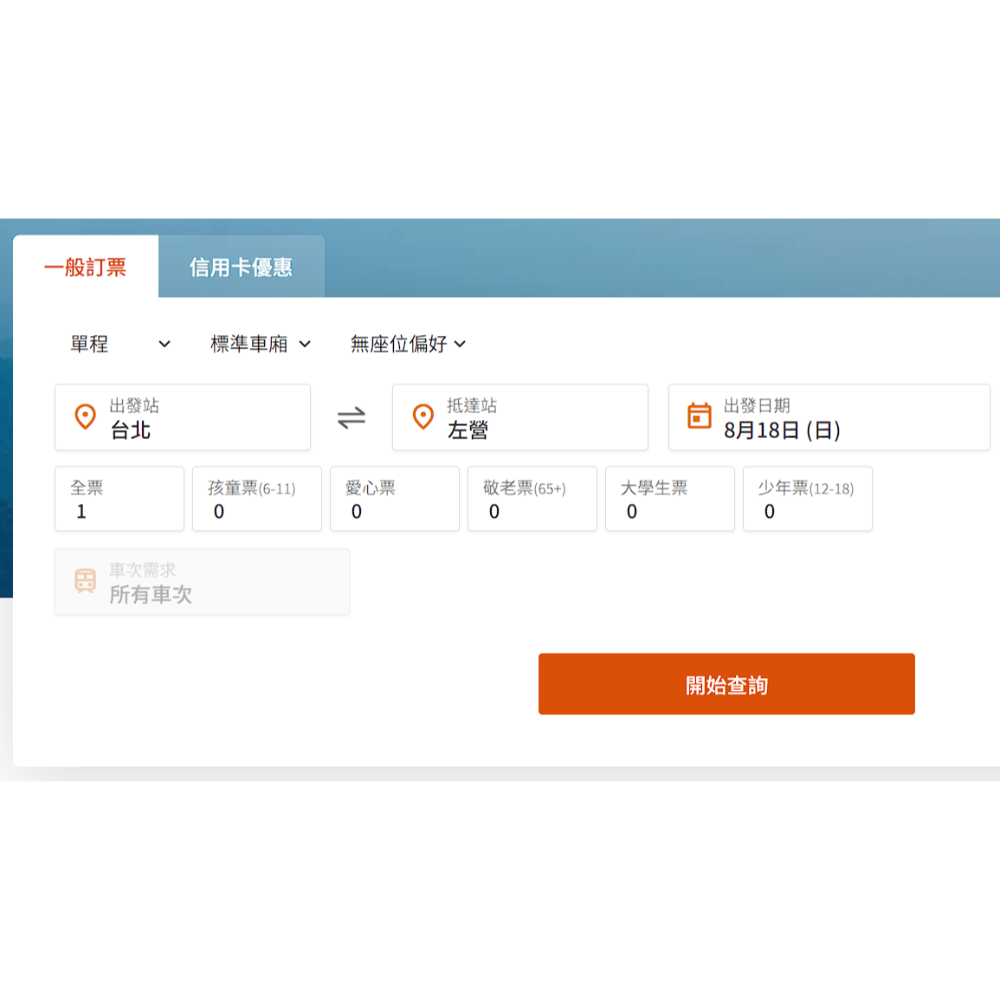Click the departure station location pin icon

86,417
